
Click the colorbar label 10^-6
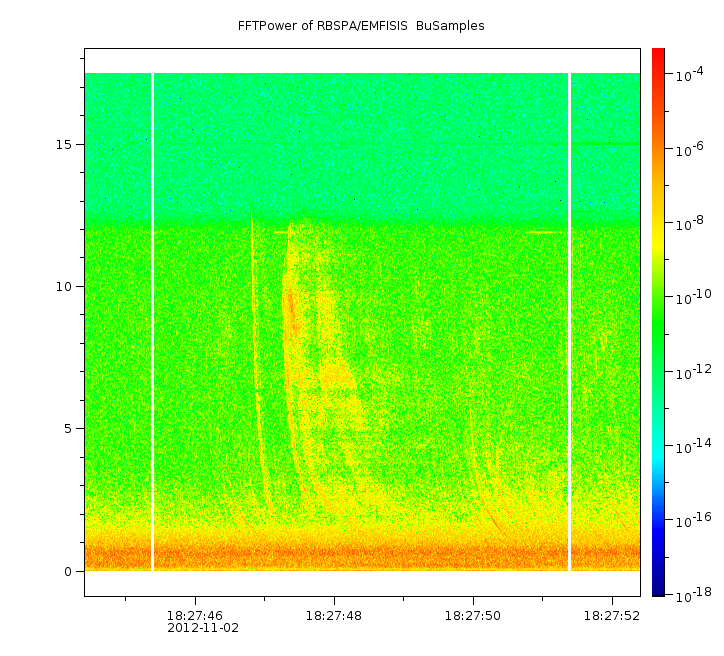pyautogui.click(x=689, y=149)
